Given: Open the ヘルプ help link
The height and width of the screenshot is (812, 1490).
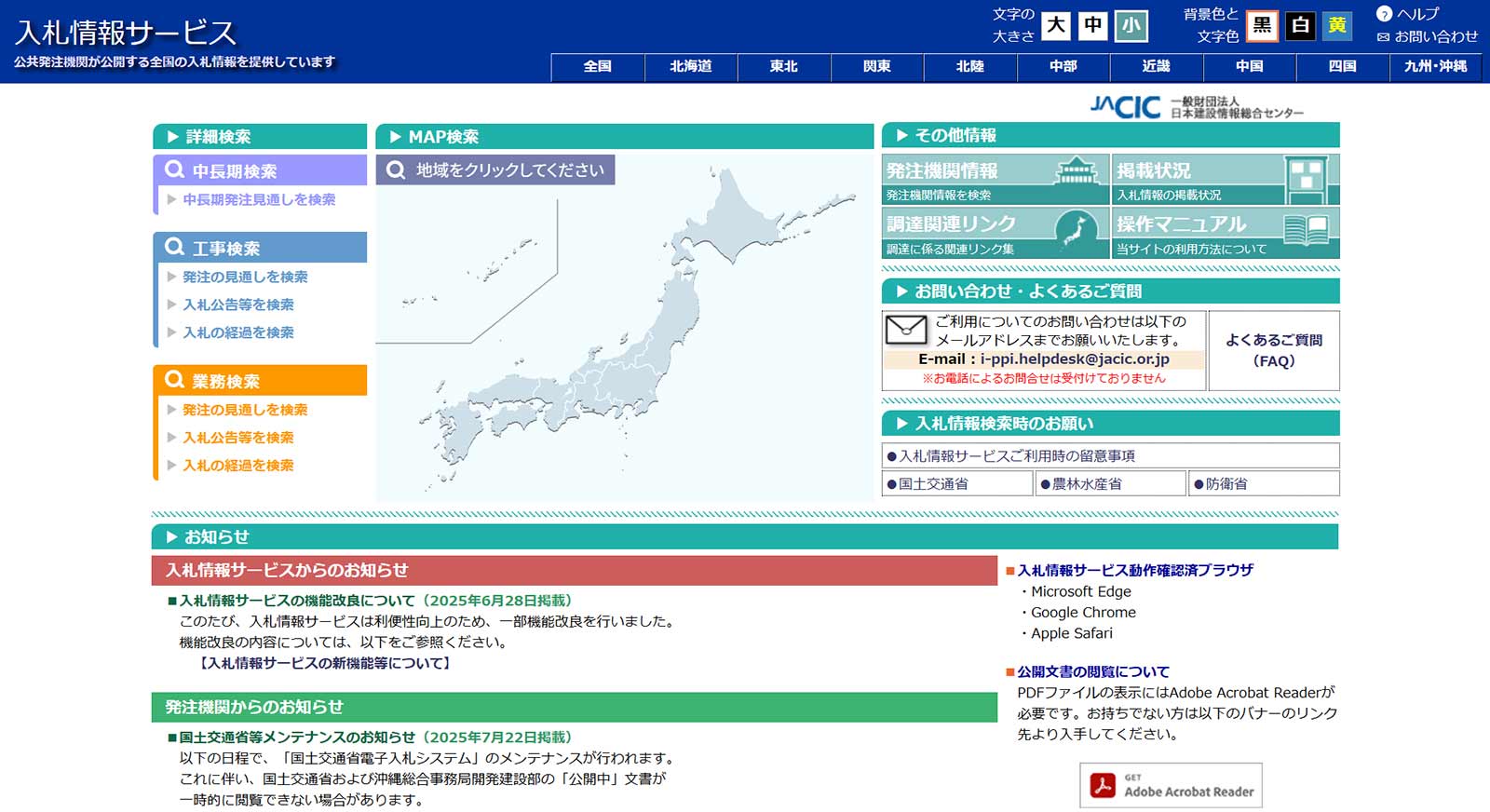Looking at the screenshot, I should point(1417,14).
